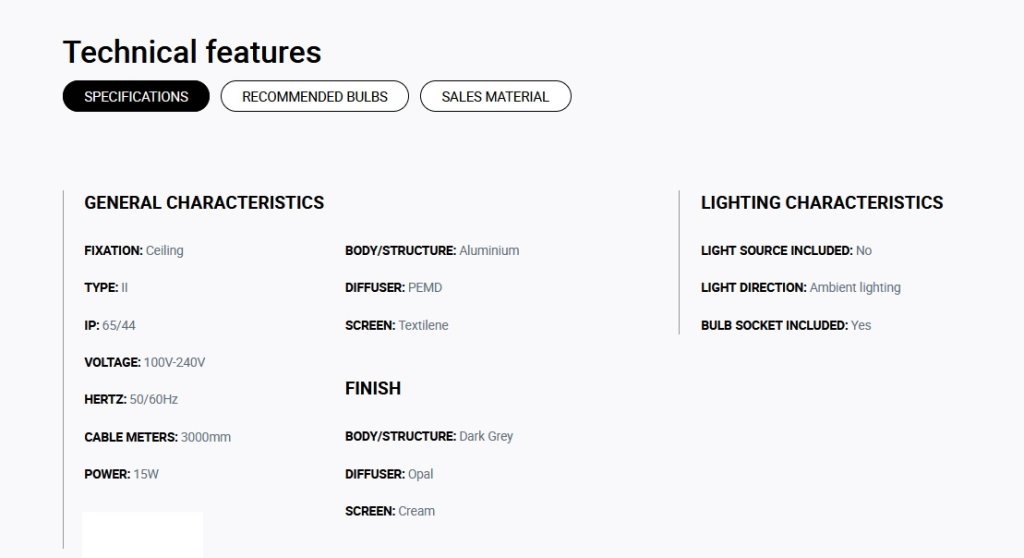Click the Power 15W entry
The height and width of the screenshot is (558, 1024).
(x=121, y=474)
